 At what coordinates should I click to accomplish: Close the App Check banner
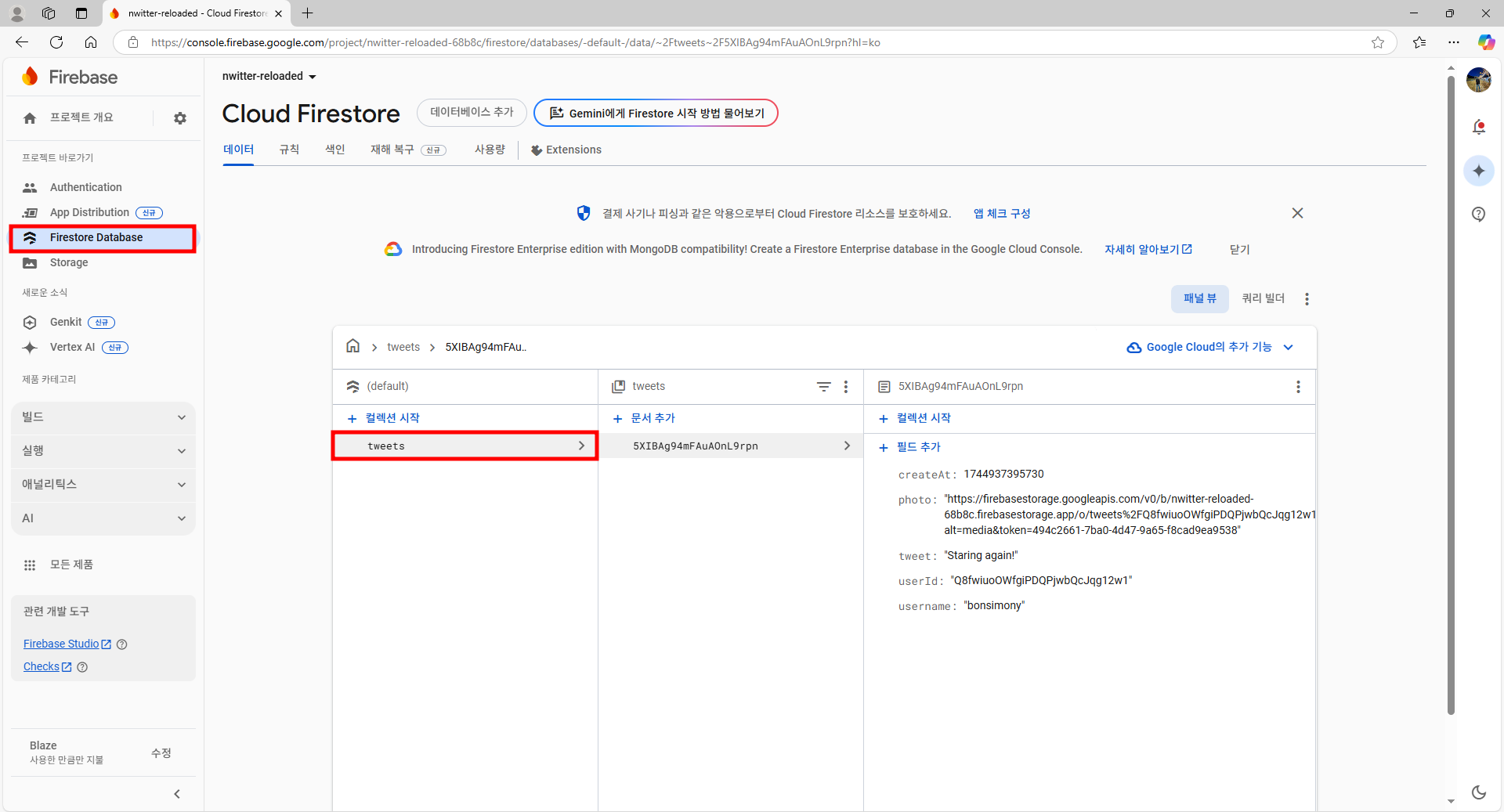[1297, 213]
